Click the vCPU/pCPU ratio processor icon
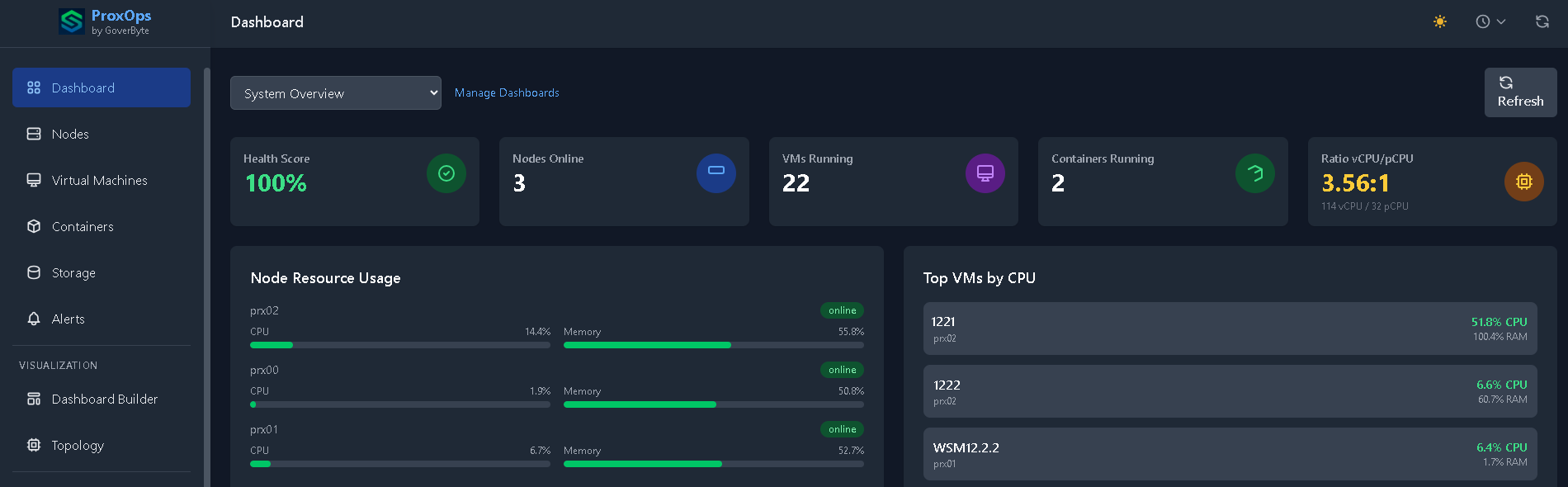The image size is (1568, 487). [1523, 182]
